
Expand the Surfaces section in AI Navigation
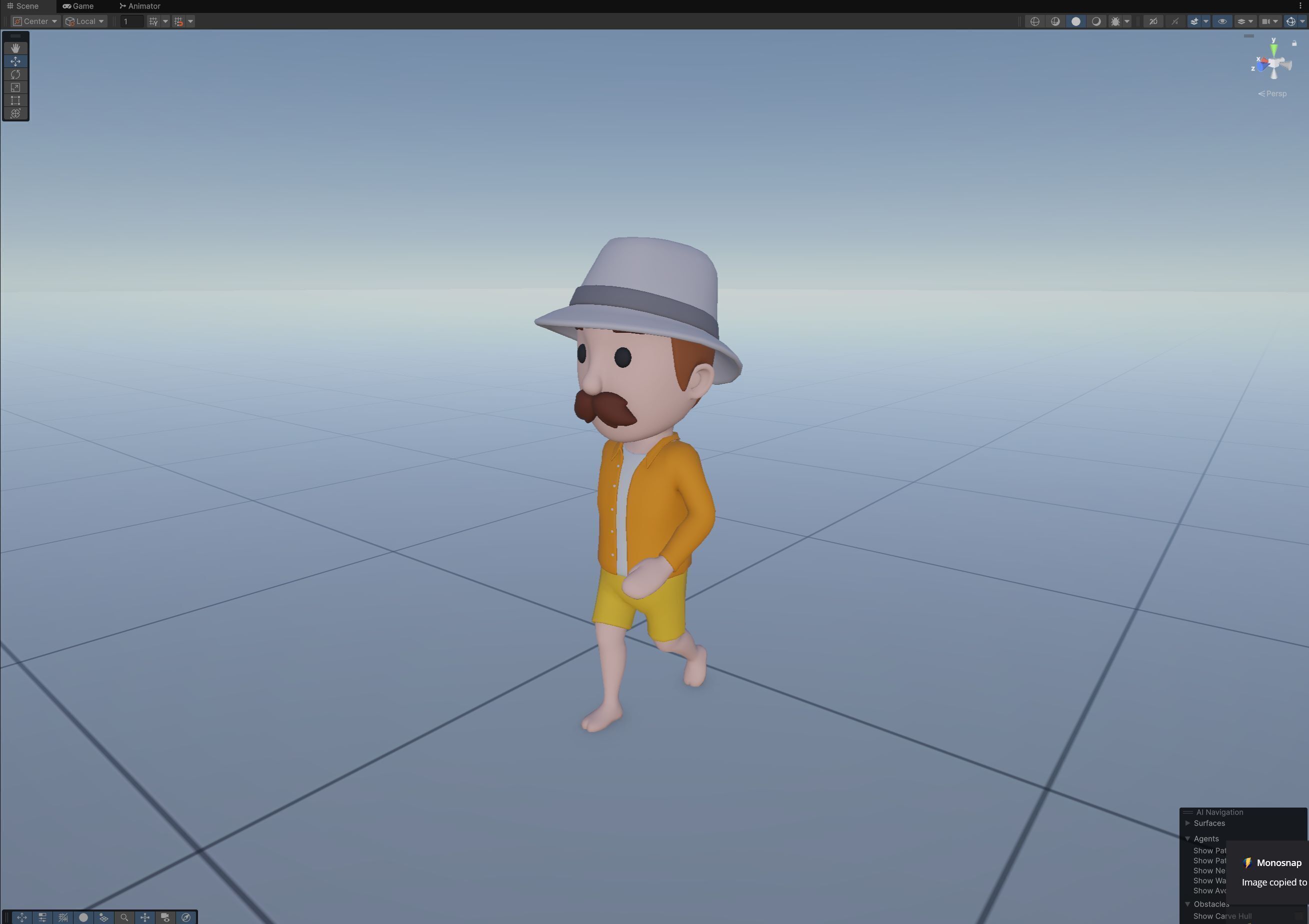point(1187,823)
